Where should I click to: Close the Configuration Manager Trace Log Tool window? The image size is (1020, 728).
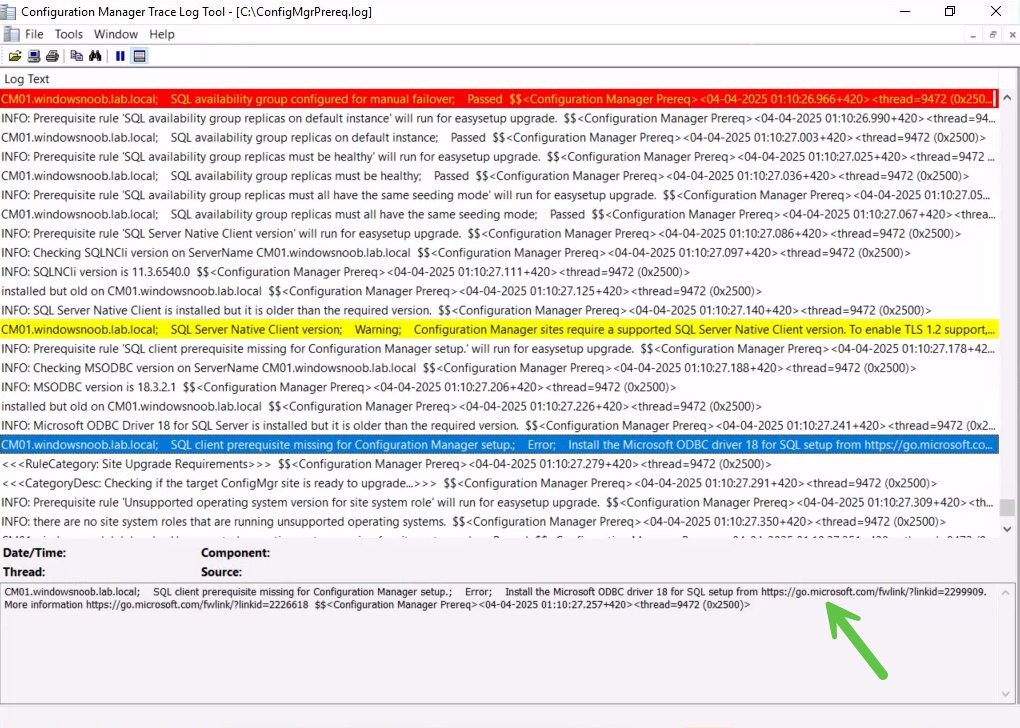pos(995,11)
